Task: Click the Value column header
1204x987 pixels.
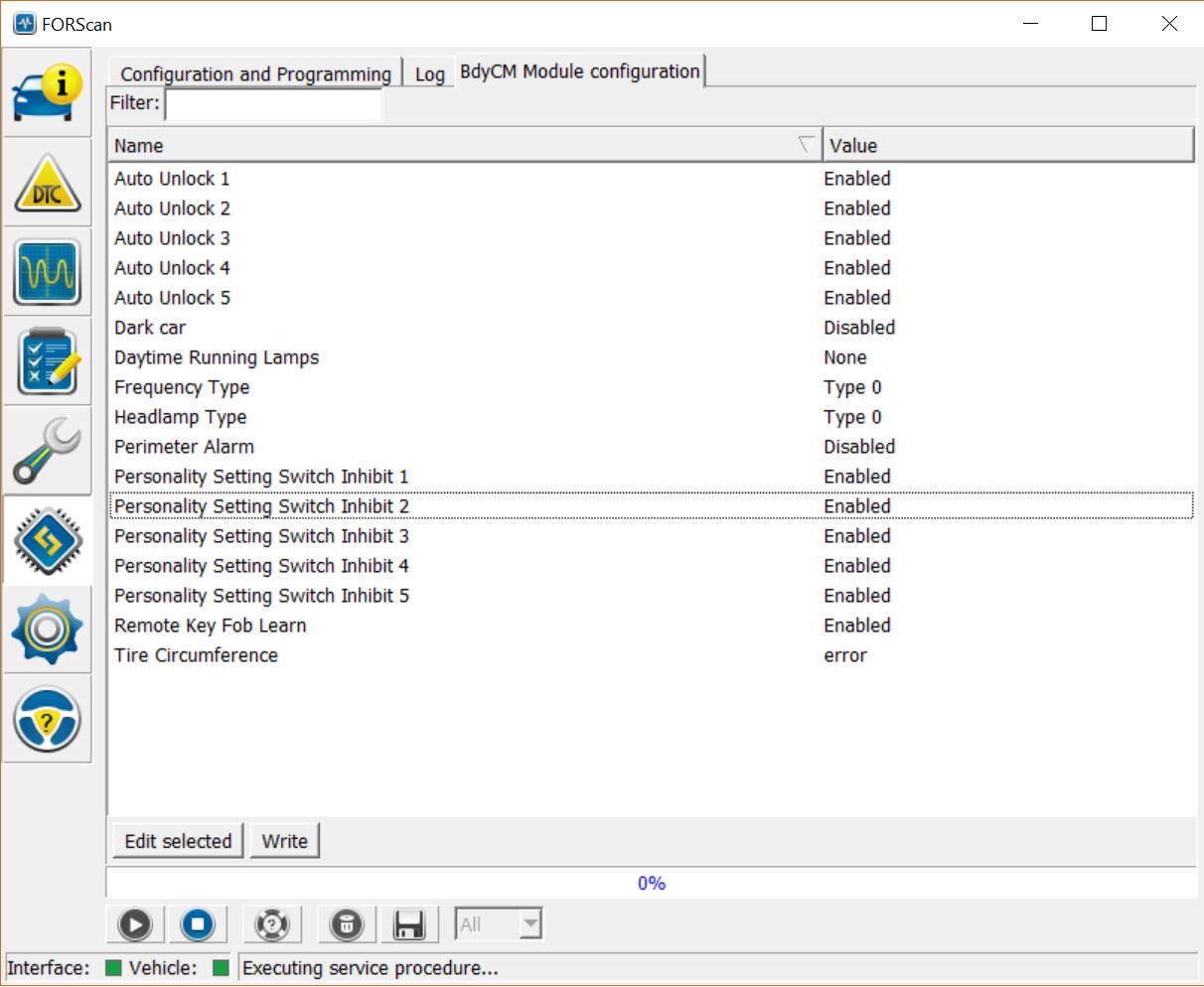Action: click(1008, 145)
